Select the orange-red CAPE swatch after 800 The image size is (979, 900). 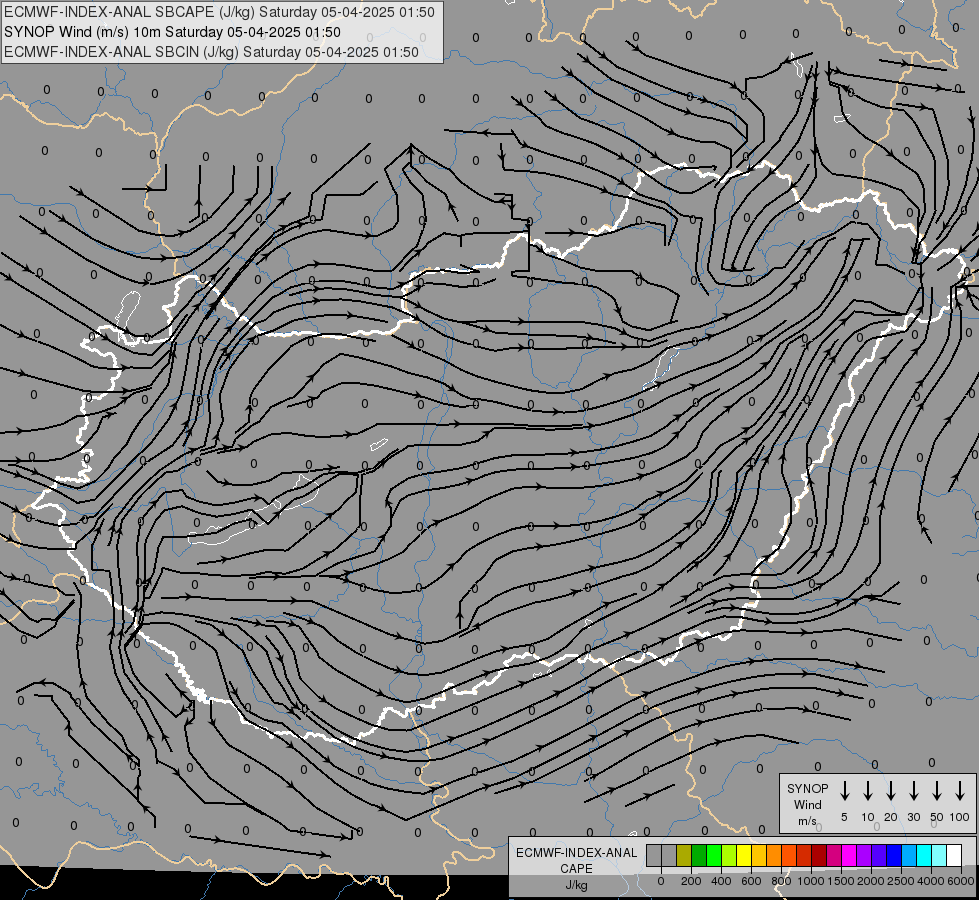point(789,855)
